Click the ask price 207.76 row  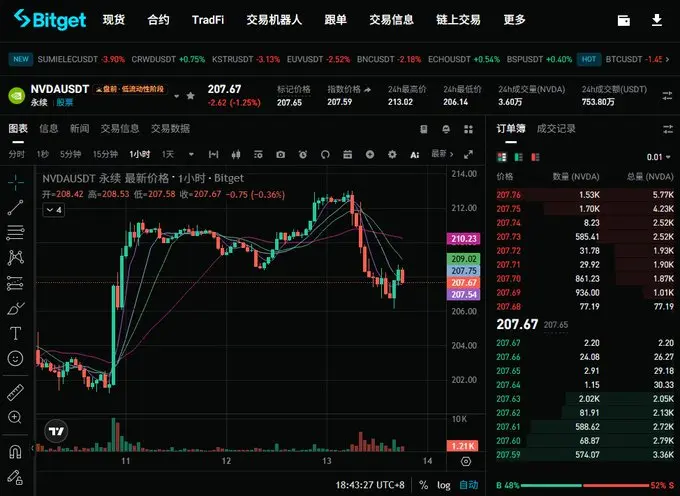pos(585,195)
